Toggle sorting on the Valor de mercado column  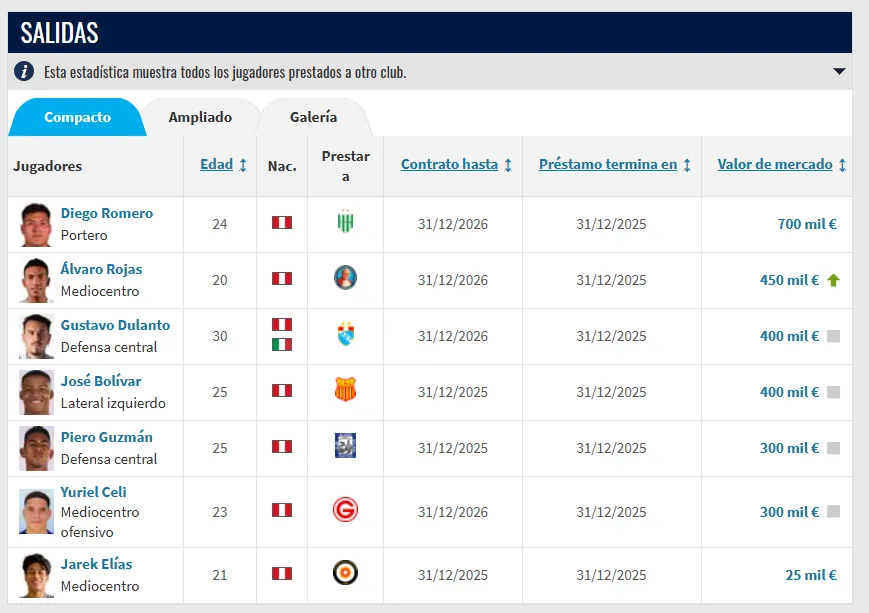[x=777, y=164]
